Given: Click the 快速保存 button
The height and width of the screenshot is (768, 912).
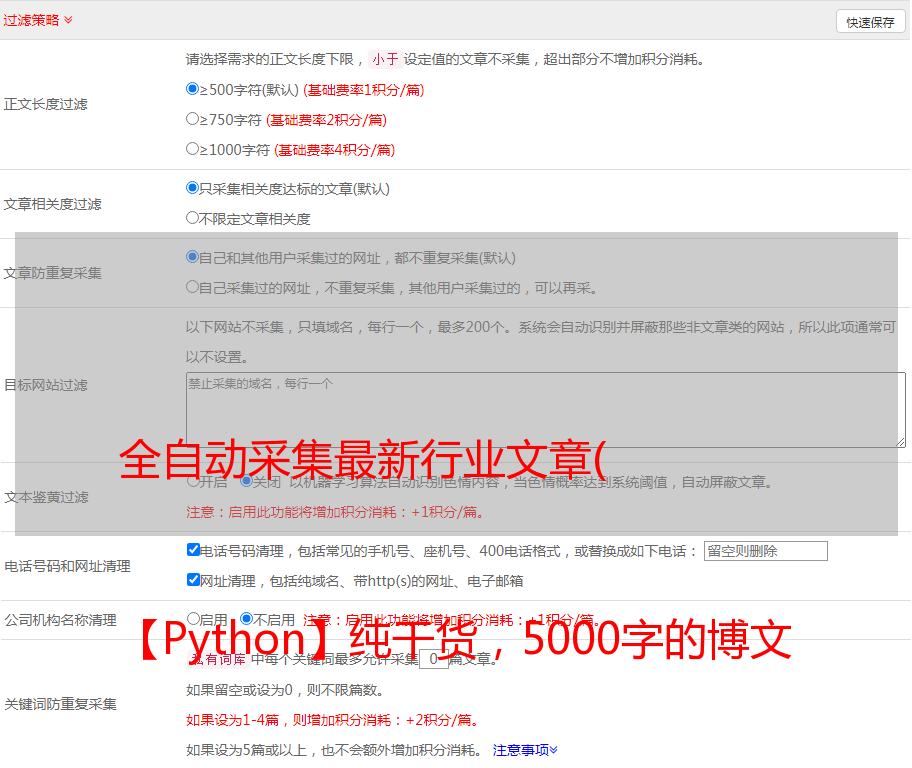Looking at the screenshot, I should click(870, 22).
